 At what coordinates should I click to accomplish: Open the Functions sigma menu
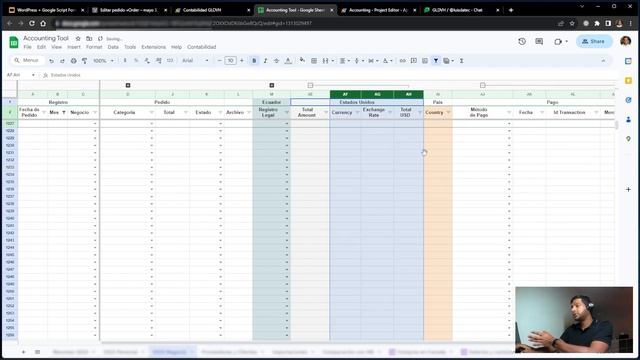pos(462,61)
